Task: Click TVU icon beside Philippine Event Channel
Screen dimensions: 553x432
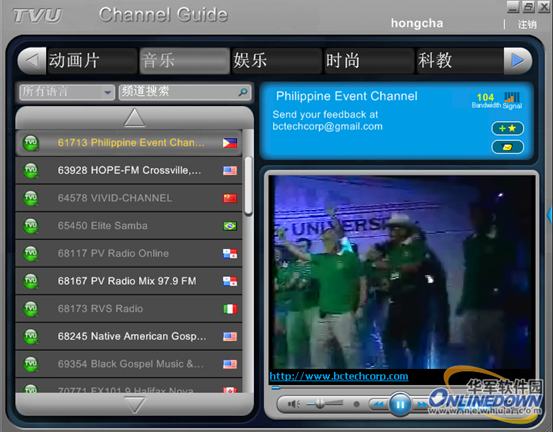Action: pos(31,143)
